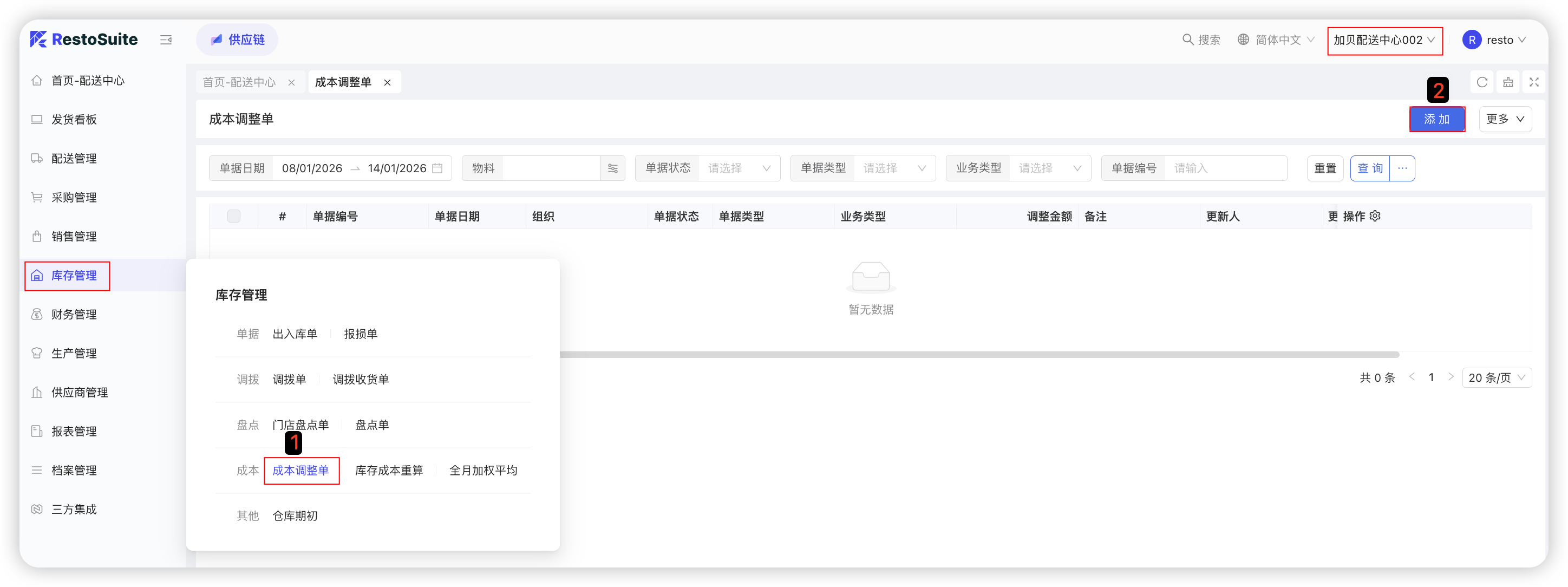Click the fullscreen expand icon
The width and height of the screenshot is (1568, 587).
click(x=1534, y=82)
